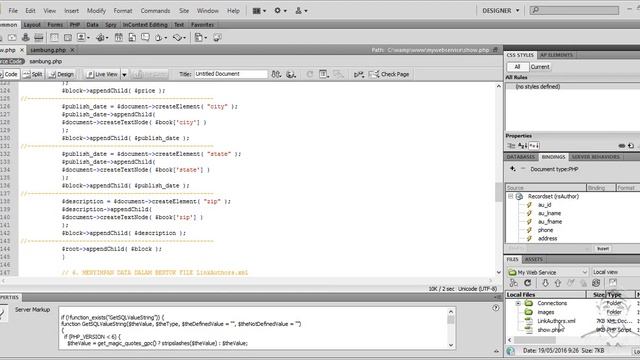This screenshot has width=640, height=360.
Task: Open the Tag Chooser icon
Action: coord(217,38)
